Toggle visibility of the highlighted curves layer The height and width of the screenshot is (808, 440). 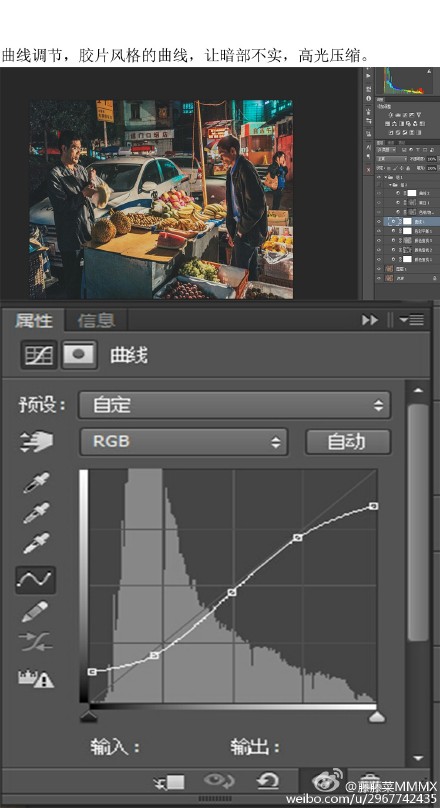coord(379,222)
